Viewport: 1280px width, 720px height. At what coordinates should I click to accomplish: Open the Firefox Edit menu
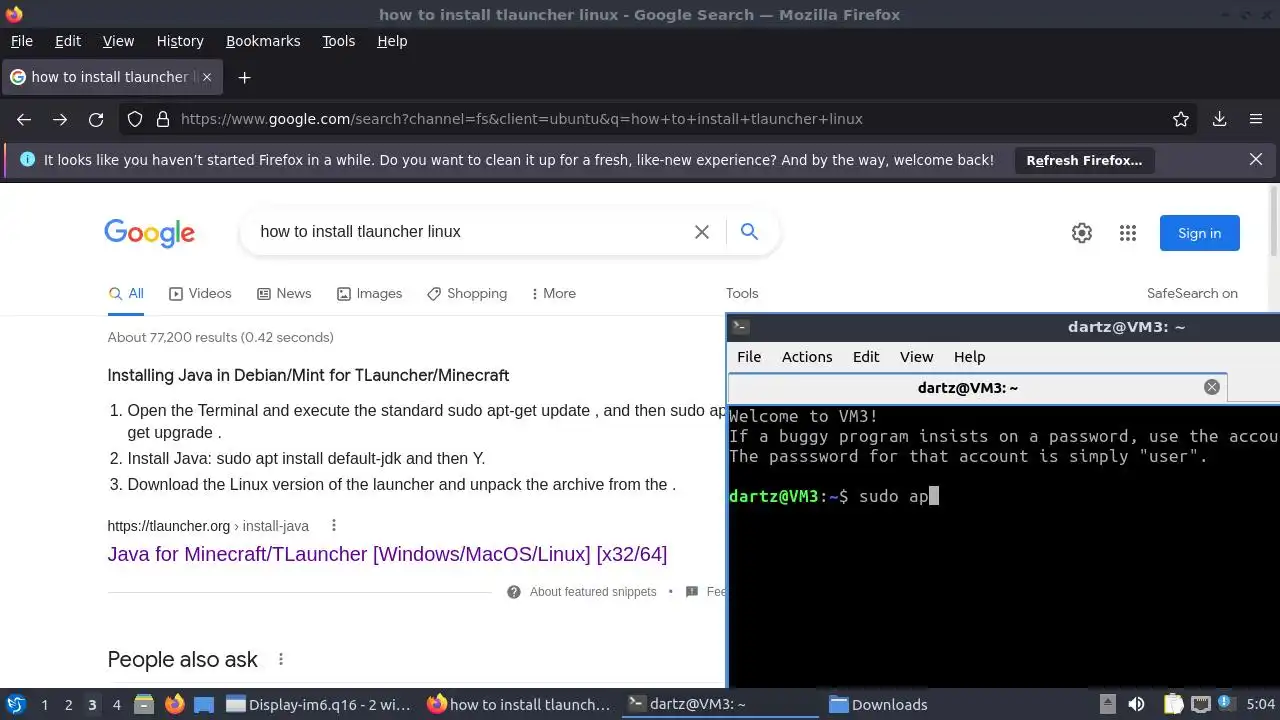pos(68,41)
